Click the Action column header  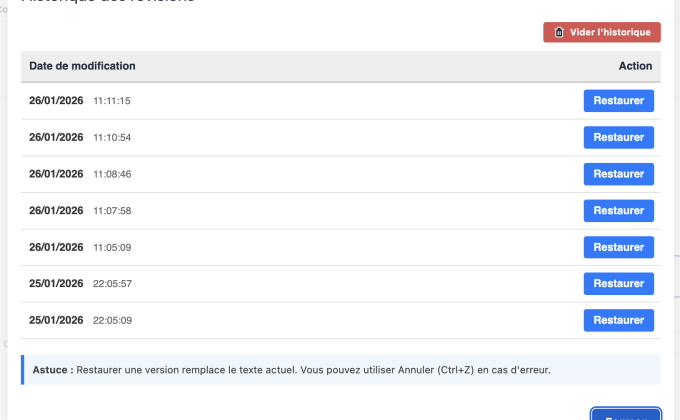(x=635, y=66)
